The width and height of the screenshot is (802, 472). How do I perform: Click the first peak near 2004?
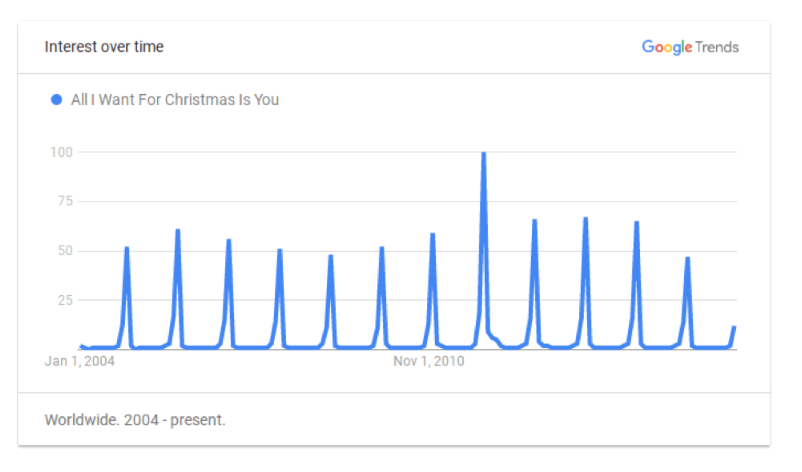click(127, 249)
